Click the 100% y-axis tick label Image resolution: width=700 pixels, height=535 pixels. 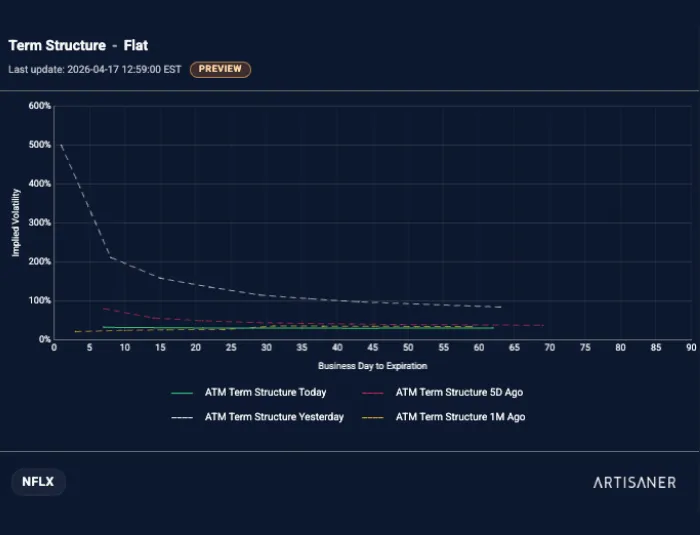(40, 301)
